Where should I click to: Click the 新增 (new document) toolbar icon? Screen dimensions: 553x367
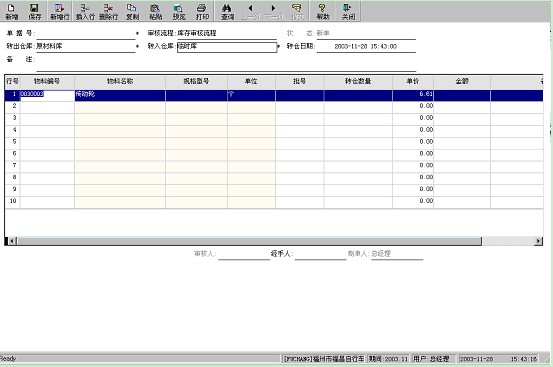[12, 11]
